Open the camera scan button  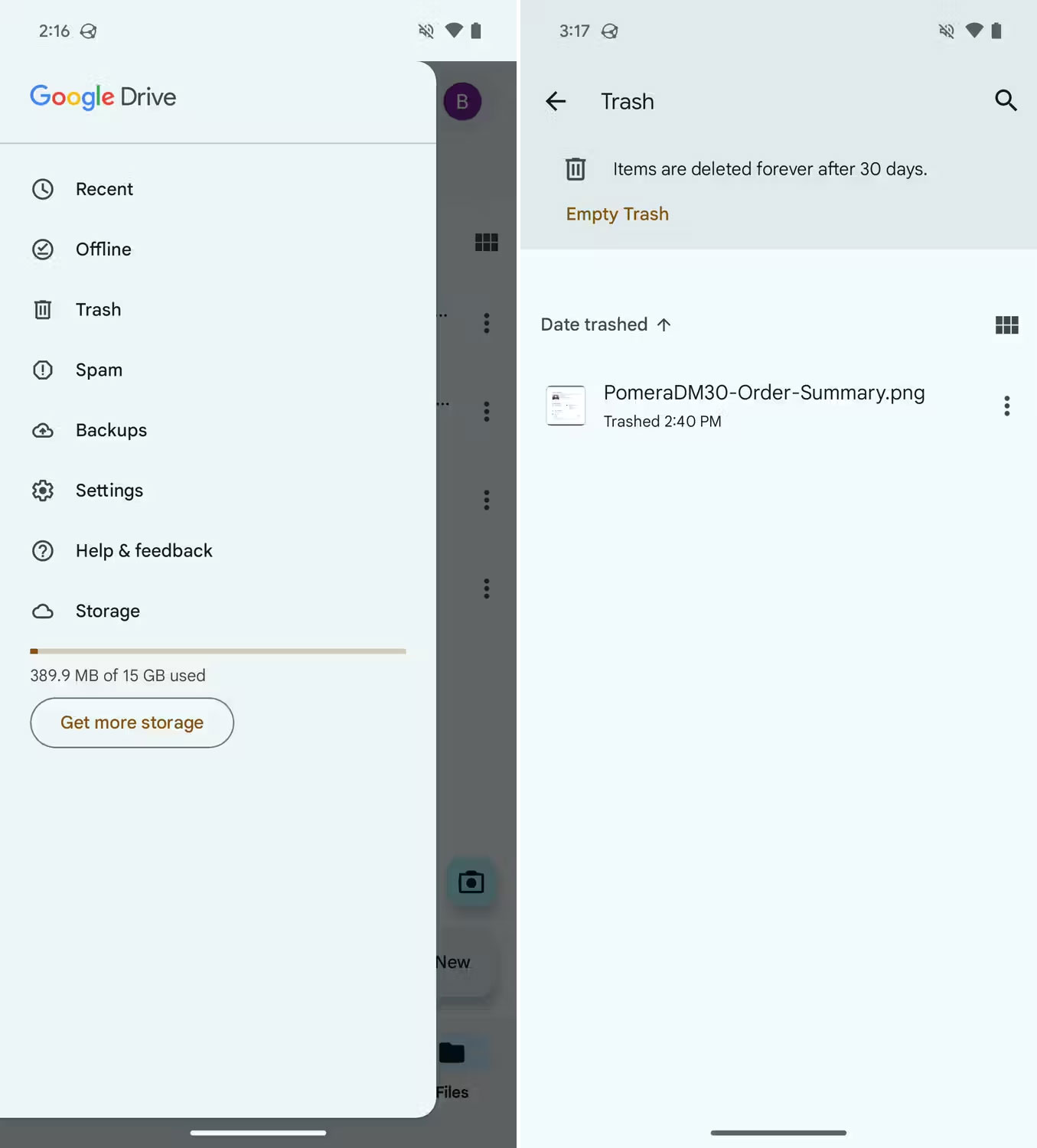point(471,882)
